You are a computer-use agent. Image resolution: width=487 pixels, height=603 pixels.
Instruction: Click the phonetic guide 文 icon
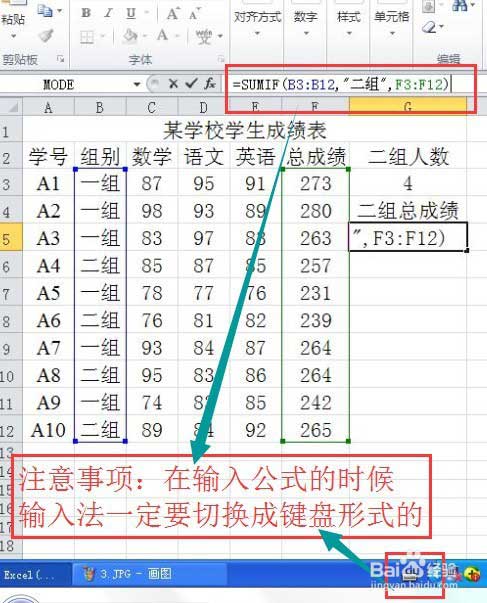(x=204, y=37)
